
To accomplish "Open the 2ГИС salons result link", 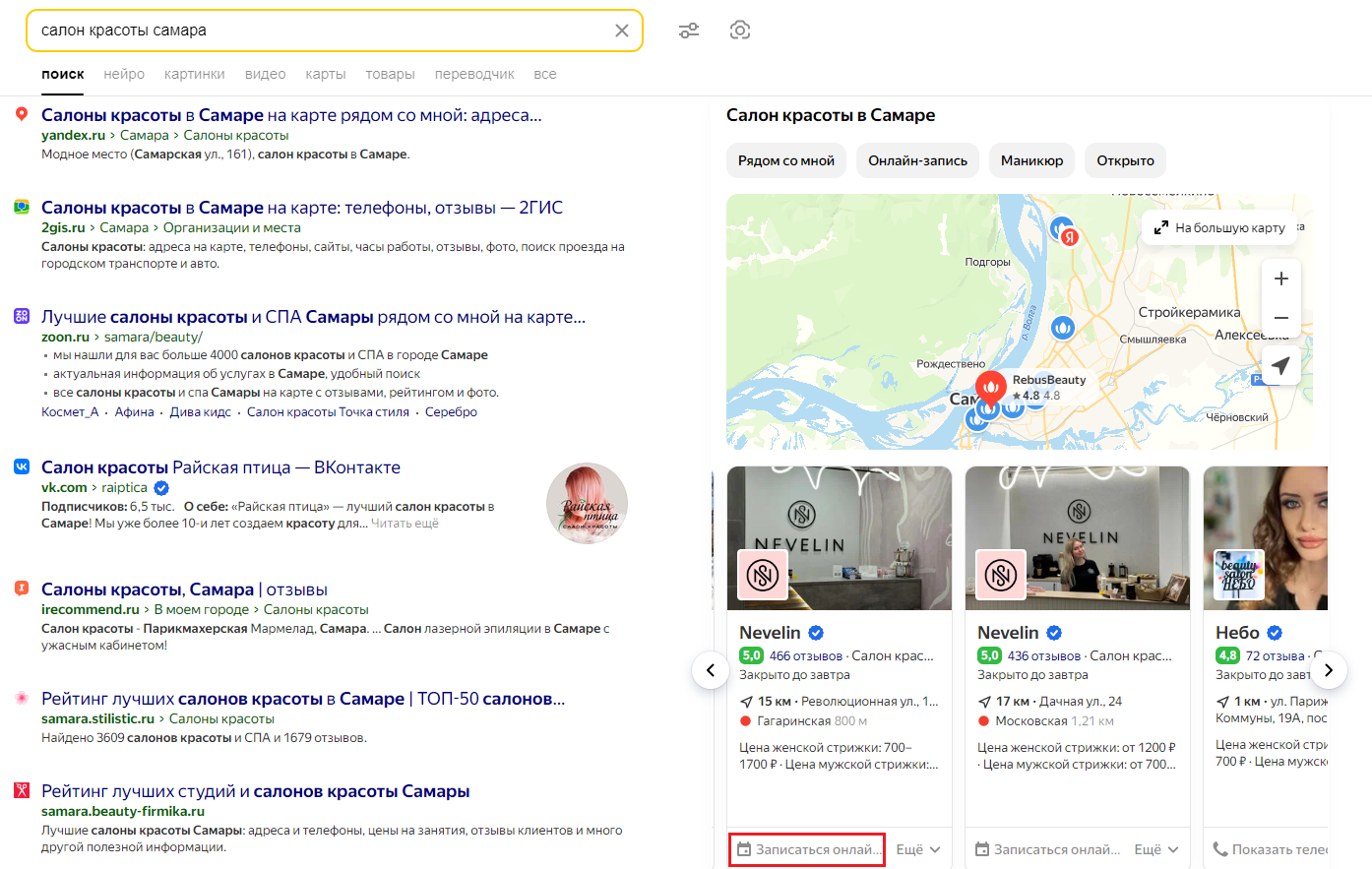I will pos(301,208).
